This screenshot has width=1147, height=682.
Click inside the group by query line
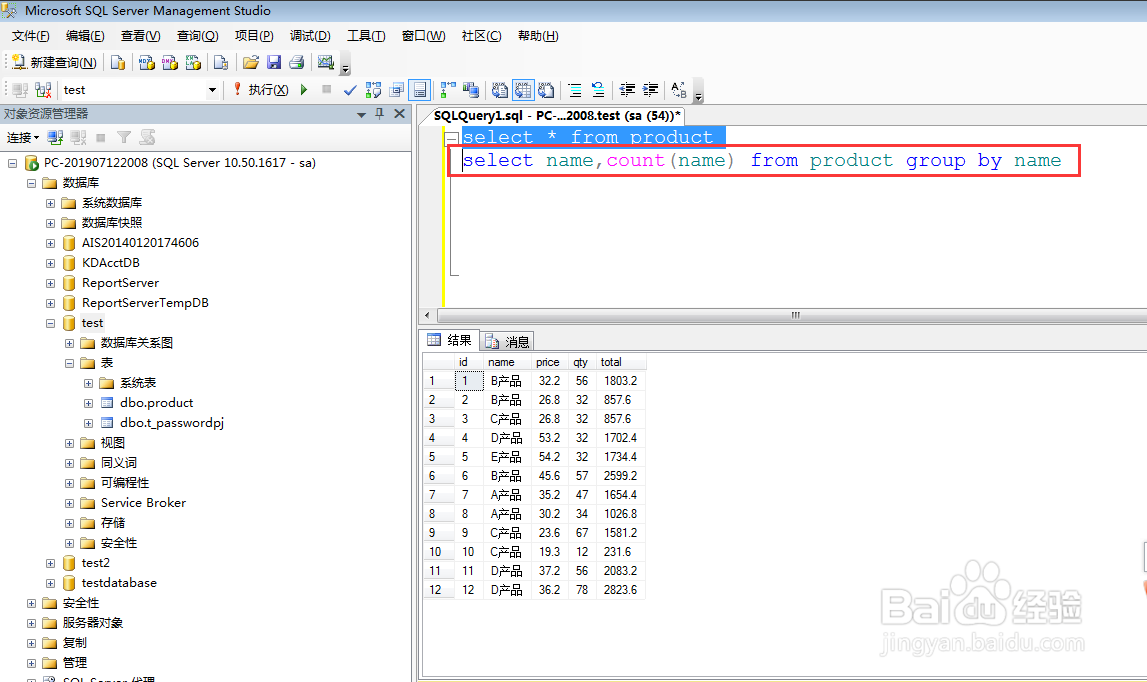[x=761, y=160]
